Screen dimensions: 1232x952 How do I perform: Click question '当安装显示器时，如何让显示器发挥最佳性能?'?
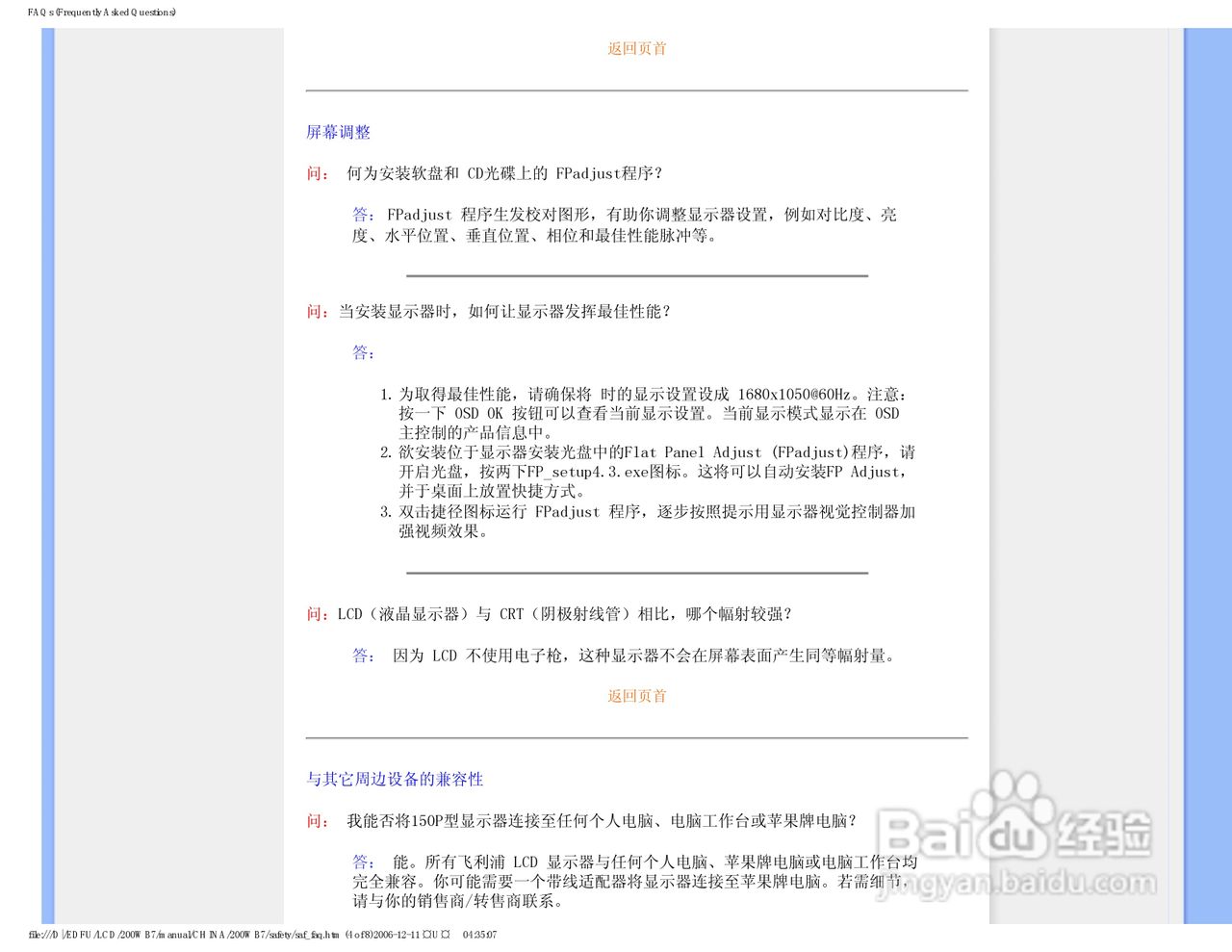coord(504,311)
